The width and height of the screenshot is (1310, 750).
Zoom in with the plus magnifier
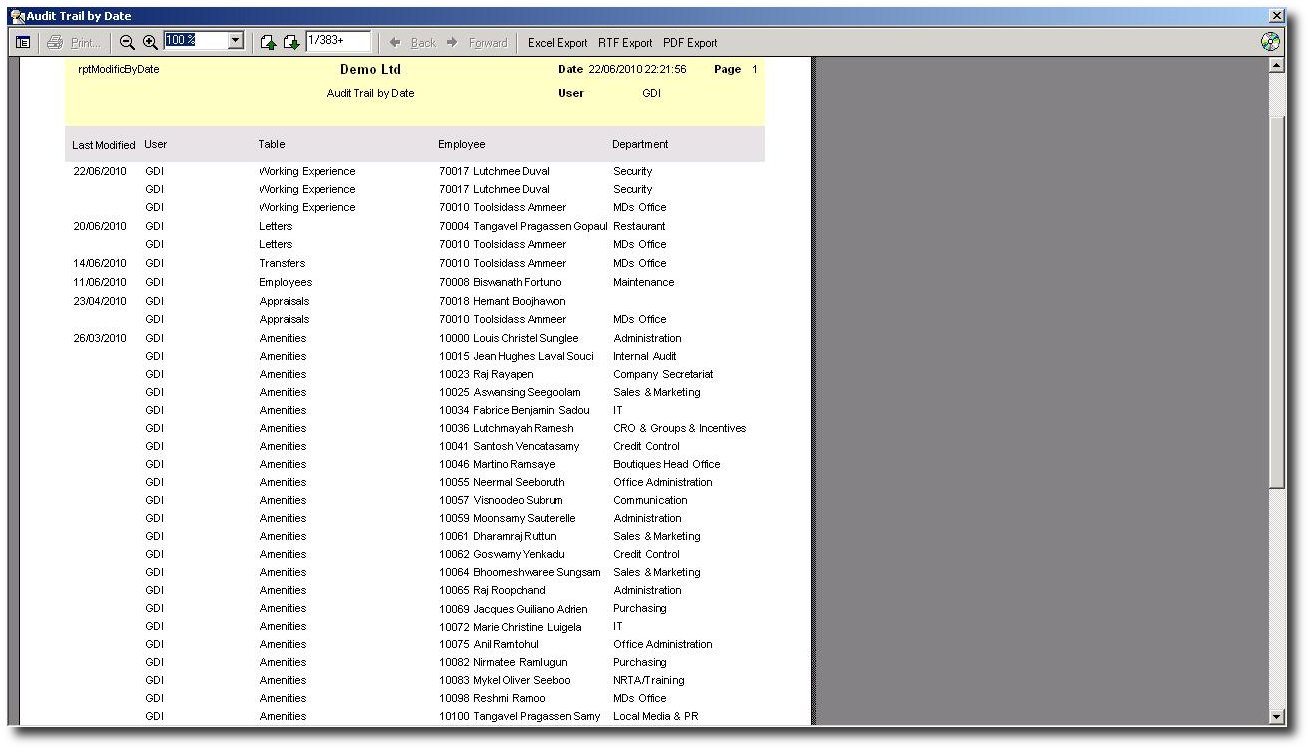tap(150, 42)
